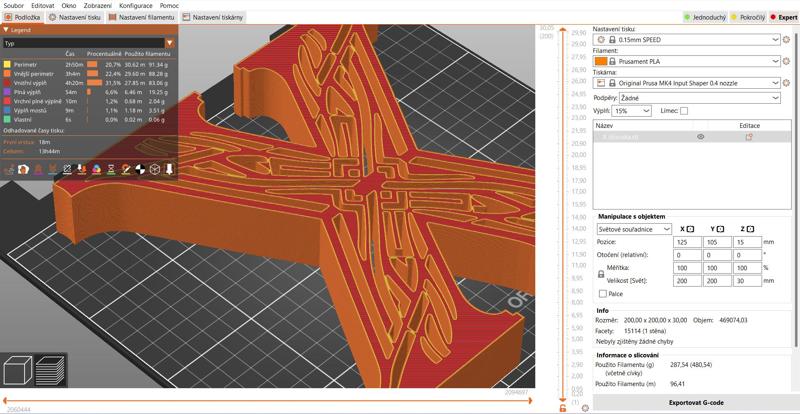This screenshot has height=414, width=800.
Task: Switch to 3D editor cube view
Action: tap(17, 371)
